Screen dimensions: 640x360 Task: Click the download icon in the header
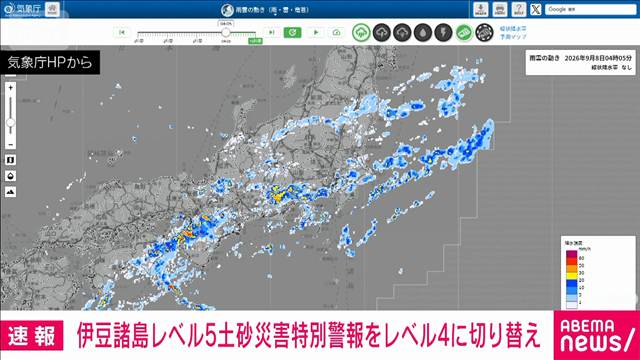point(481,9)
